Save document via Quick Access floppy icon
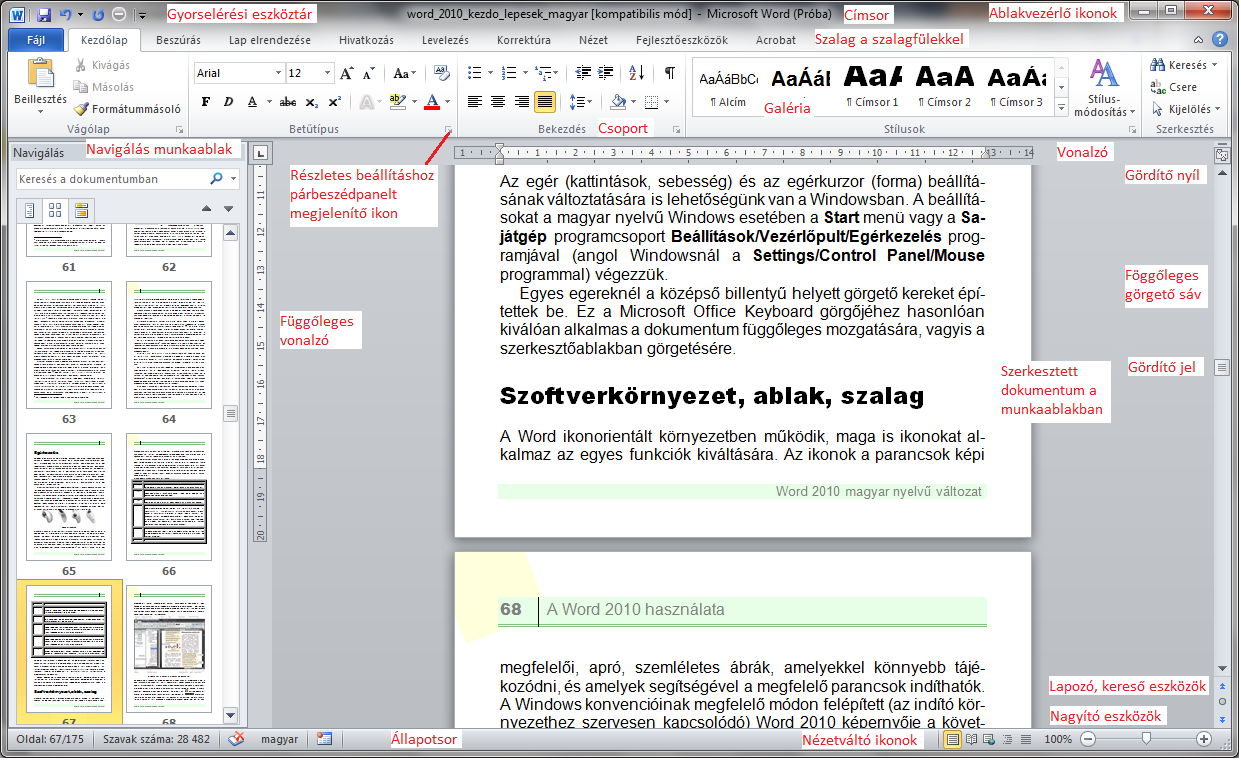The image size is (1241, 760). pos(43,15)
